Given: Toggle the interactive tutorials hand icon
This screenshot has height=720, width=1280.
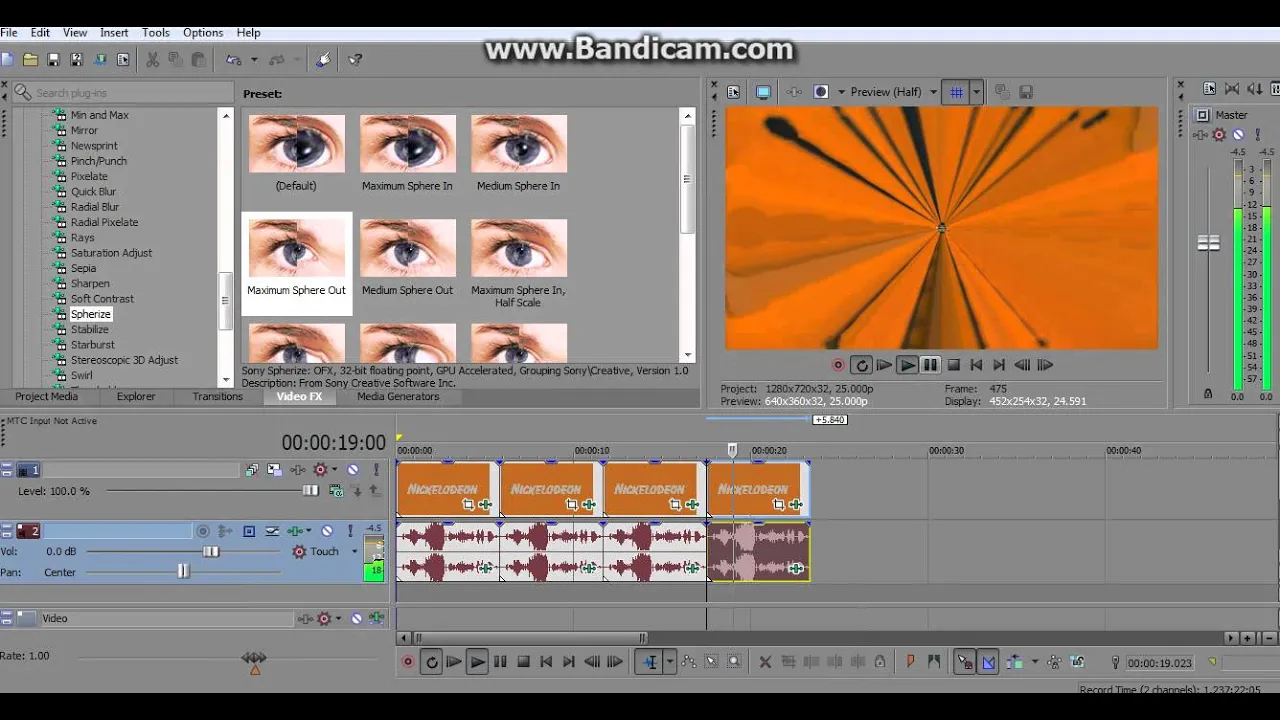Looking at the screenshot, I should 323,60.
